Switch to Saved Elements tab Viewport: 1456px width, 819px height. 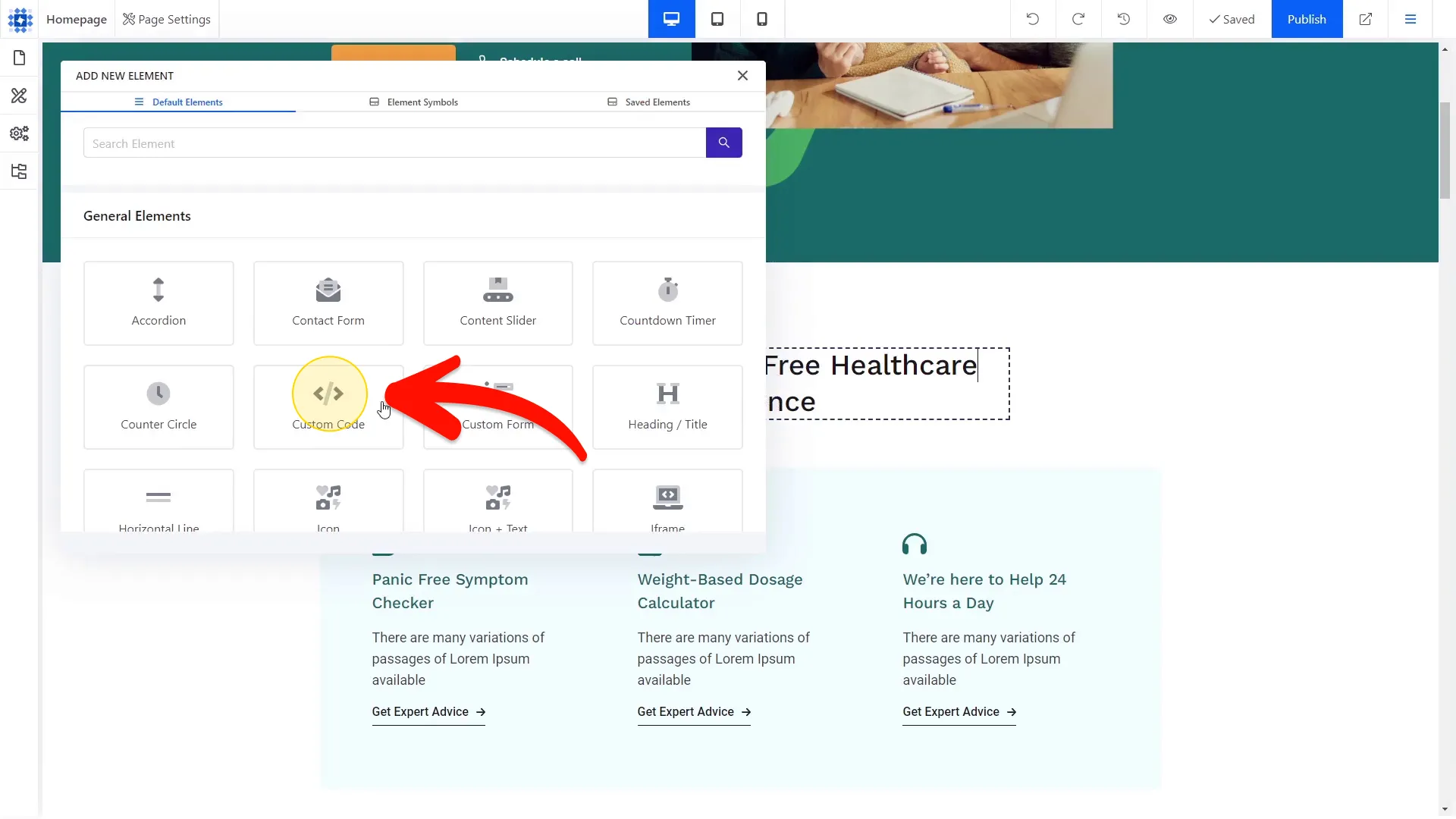pos(648,102)
